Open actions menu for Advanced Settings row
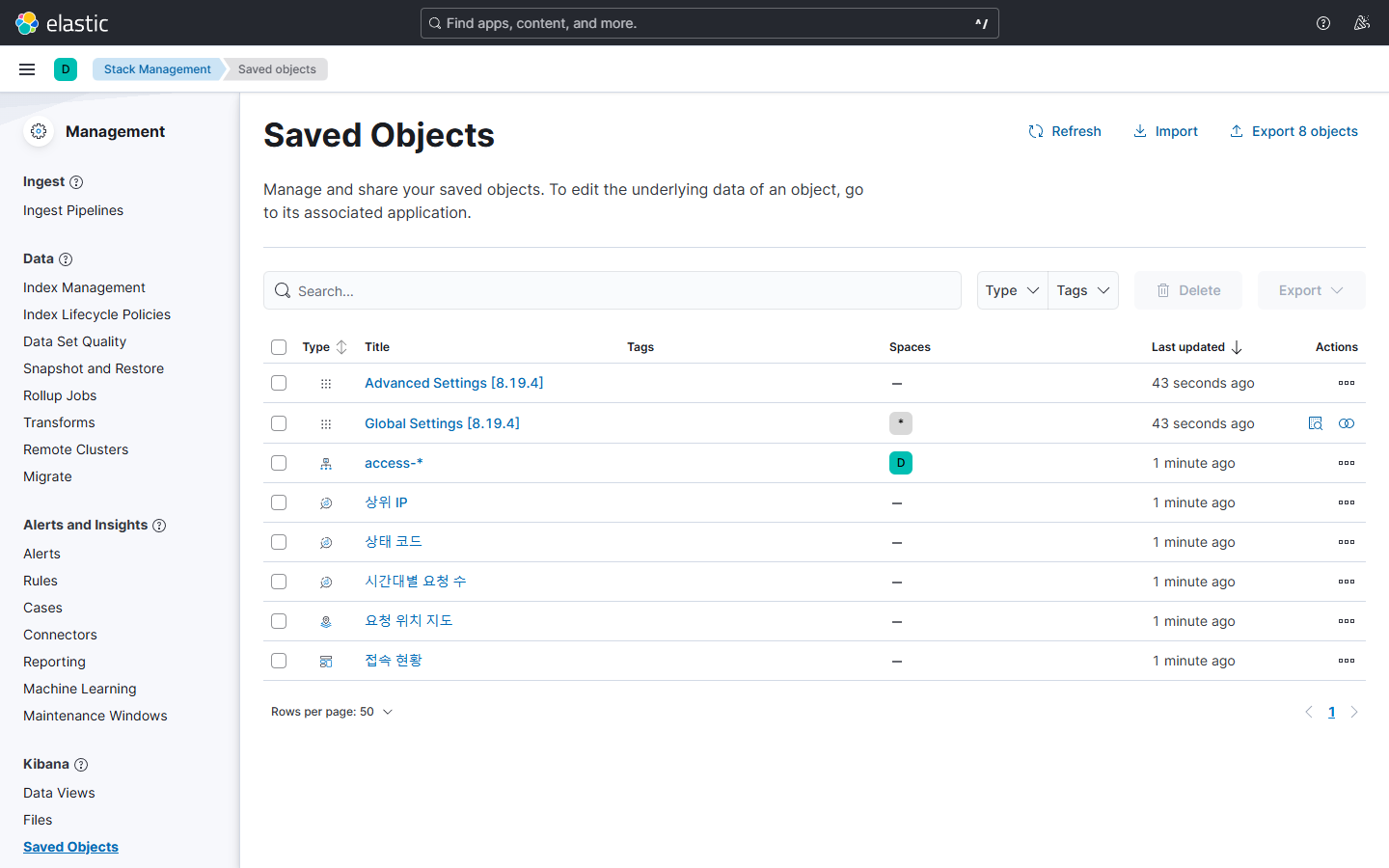This screenshot has height=868, width=1389. click(x=1347, y=383)
